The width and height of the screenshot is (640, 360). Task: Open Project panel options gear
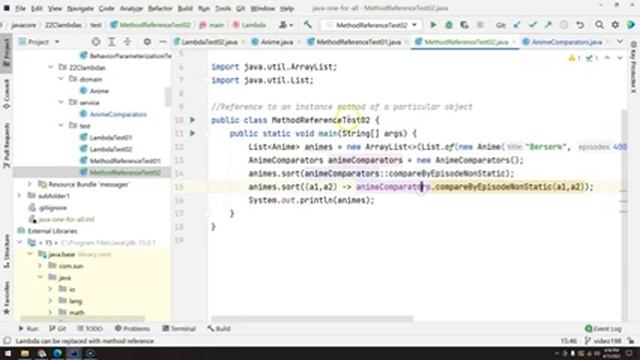147,42
